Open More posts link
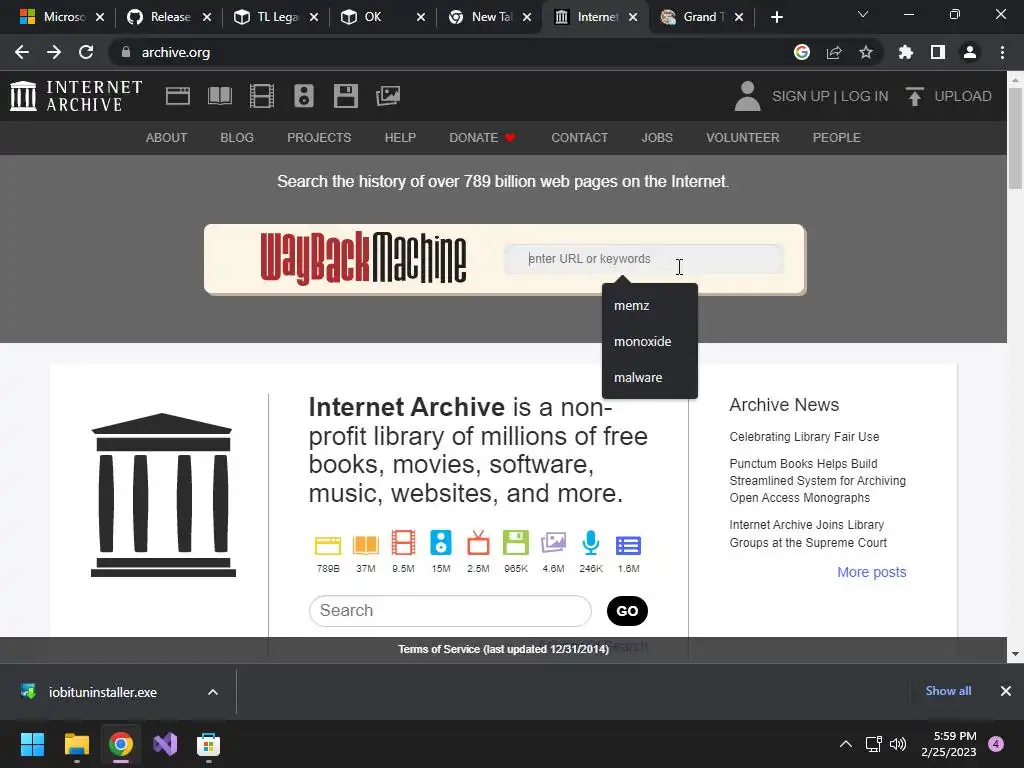Screen dimensions: 1024x768 click(x=872, y=572)
